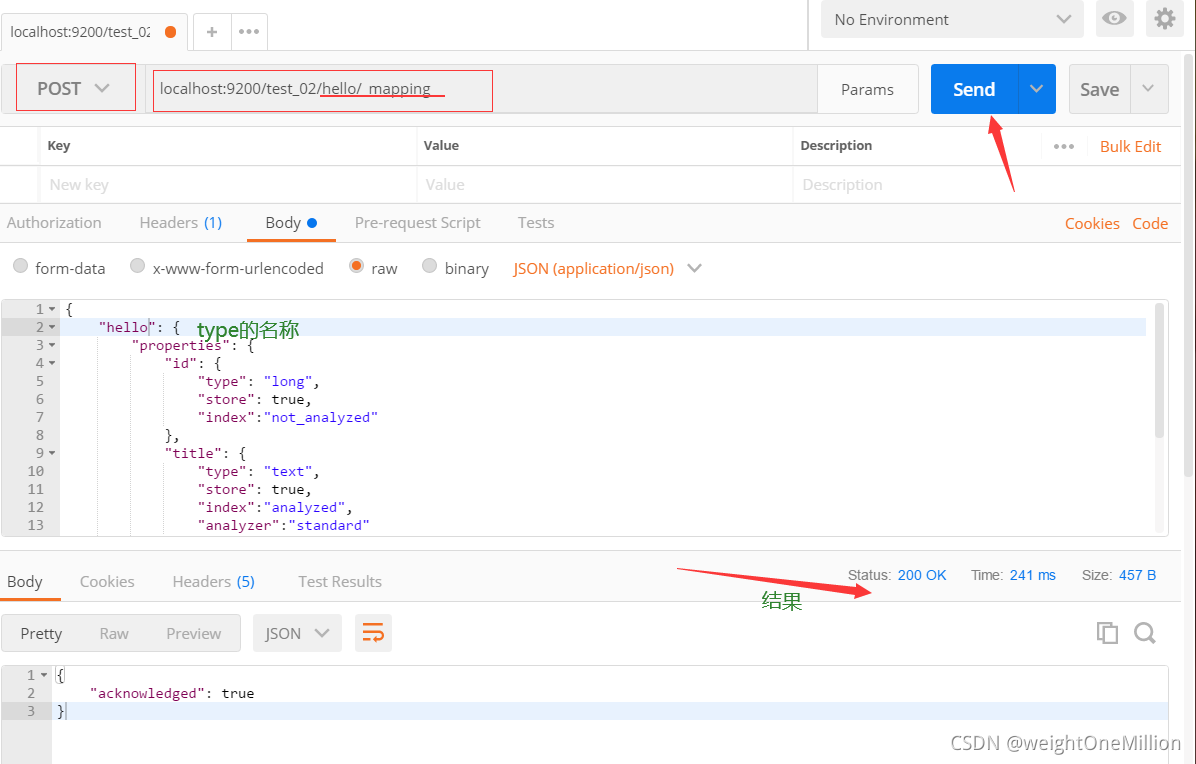Image resolution: width=1196 pixels, height=764 pixels.
Task: Select x-www-form-urlencoded body type
Action: [137, 265]
